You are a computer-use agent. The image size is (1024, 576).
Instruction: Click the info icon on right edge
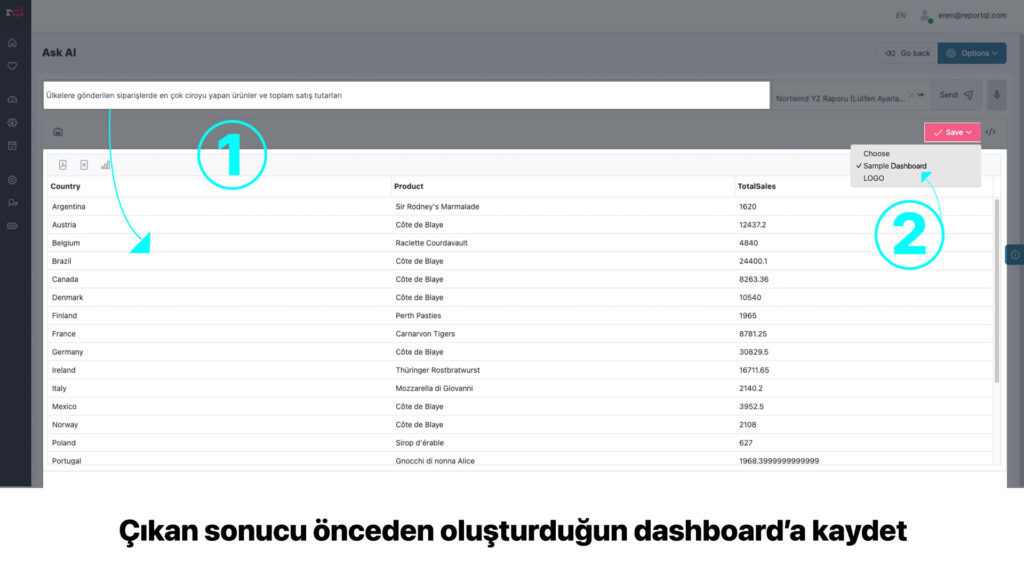point(1013,255)
